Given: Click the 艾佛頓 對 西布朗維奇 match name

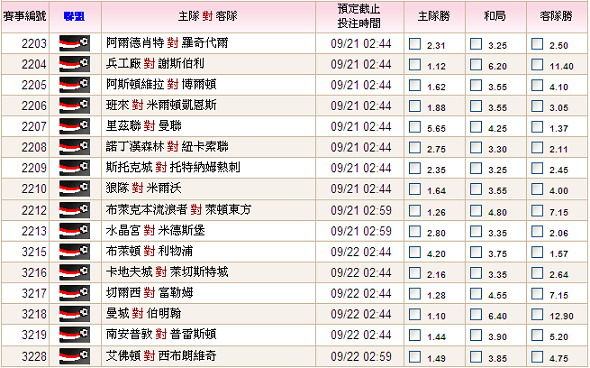Looking at the screenshot, I should (x=161, y=356).
